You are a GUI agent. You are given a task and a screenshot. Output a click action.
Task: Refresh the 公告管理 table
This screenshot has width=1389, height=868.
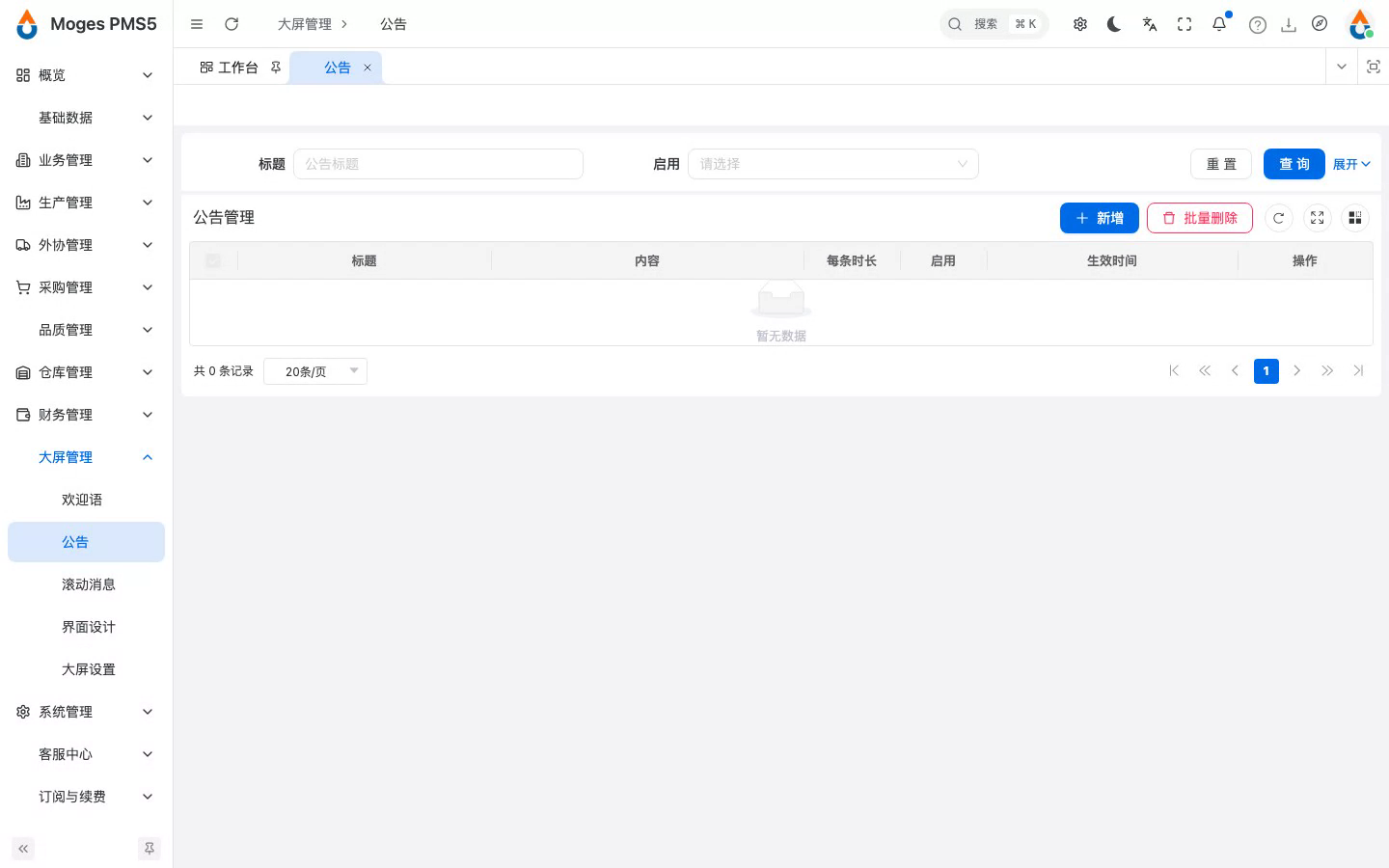(1279, 218)
